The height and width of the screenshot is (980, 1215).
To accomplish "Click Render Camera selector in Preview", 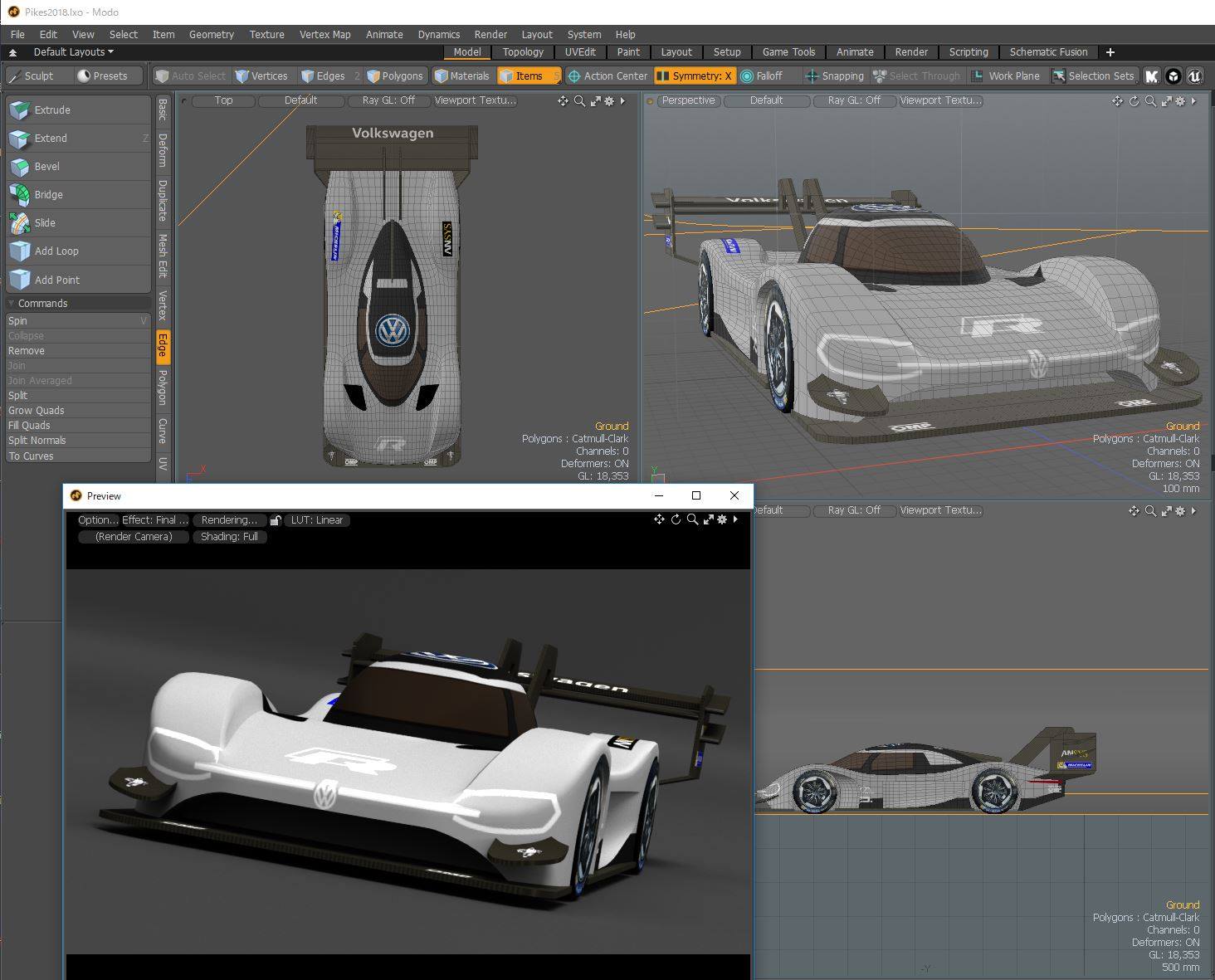I will click(134, 537).
